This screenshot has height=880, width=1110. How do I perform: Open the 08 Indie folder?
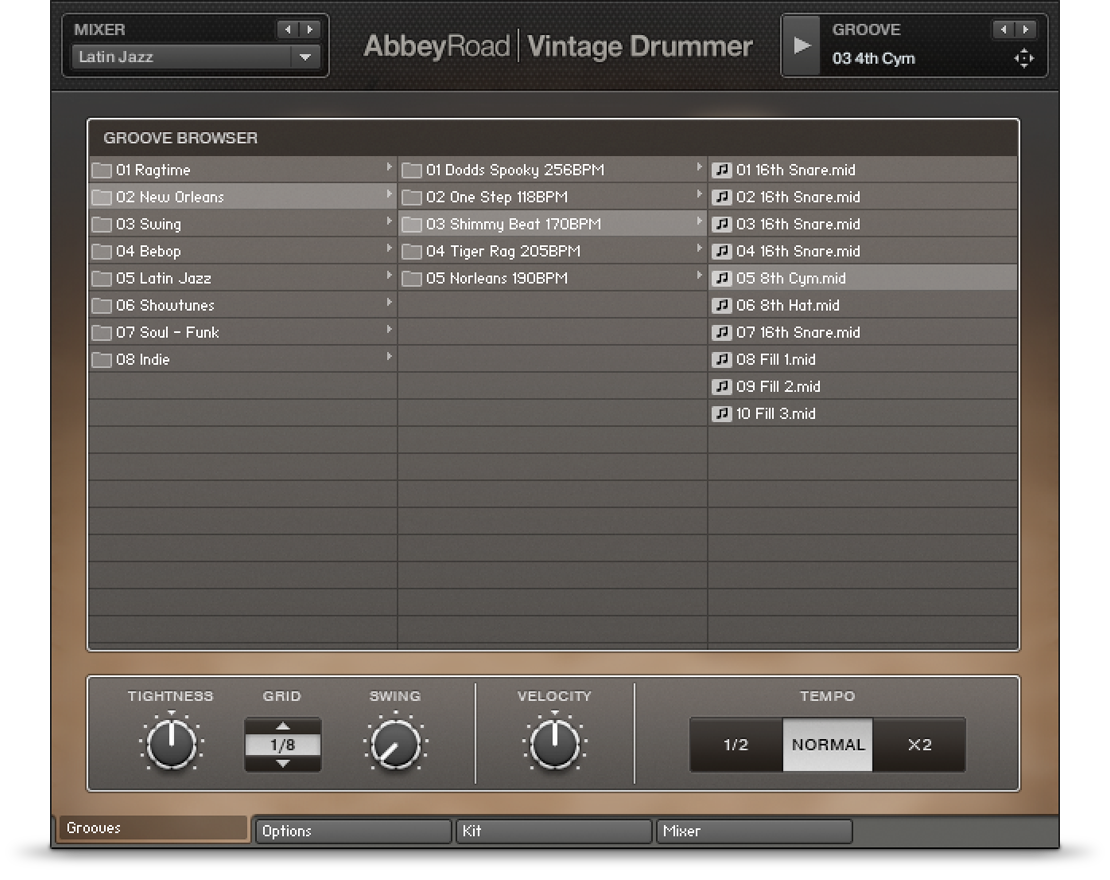(x=242, y=360)
